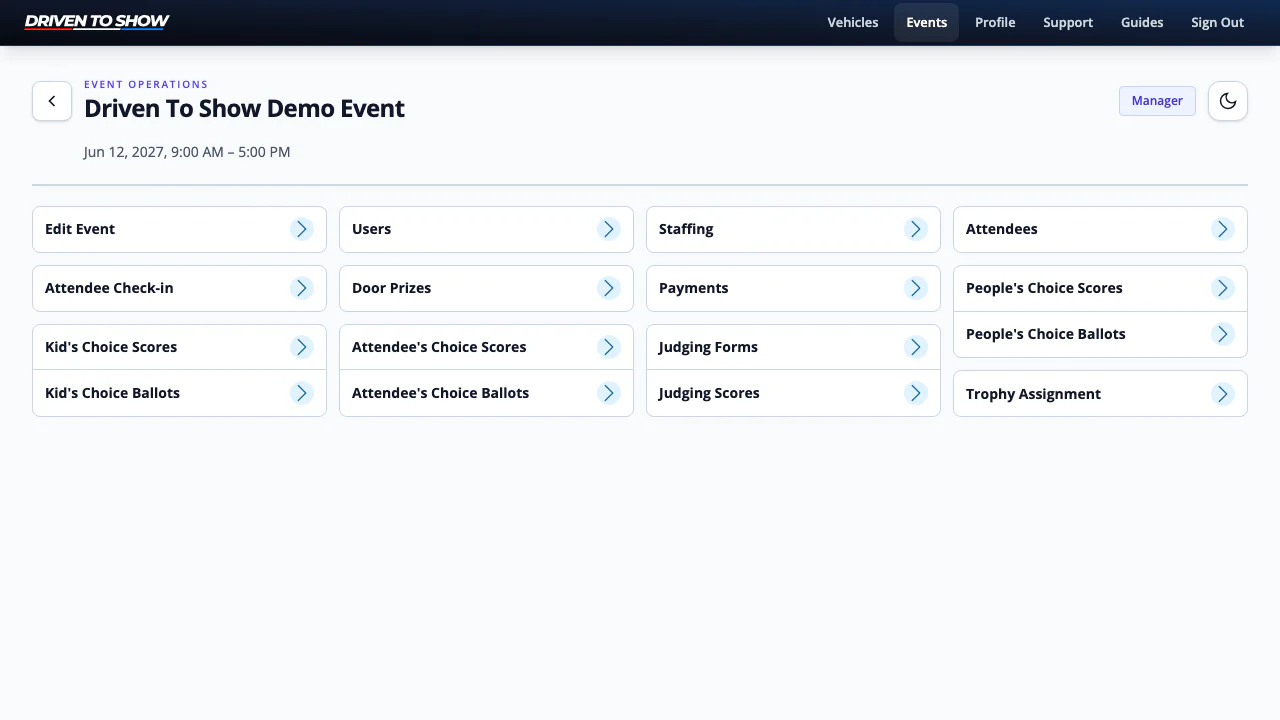
Task: Open the Attendee Check-in label
Action: pyautogui.click(x=109, y=288)
